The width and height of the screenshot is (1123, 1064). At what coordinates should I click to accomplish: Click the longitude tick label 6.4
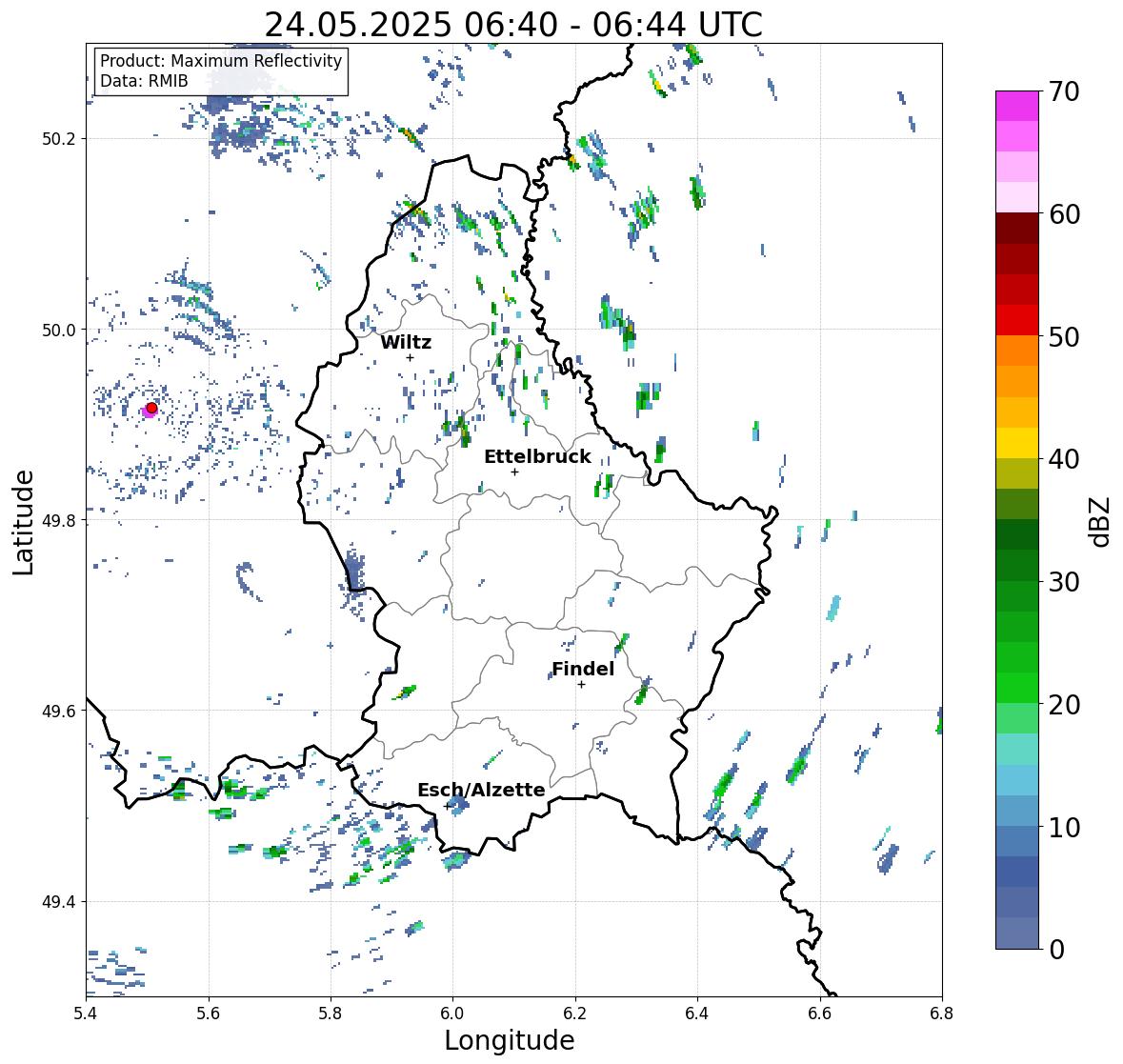click(697, 1014)
